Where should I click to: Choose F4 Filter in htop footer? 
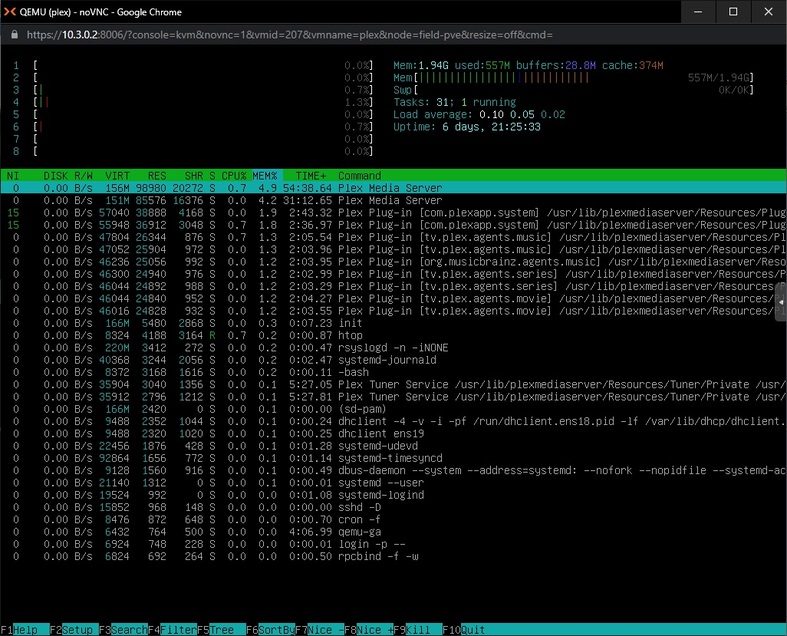click(172, 629)
